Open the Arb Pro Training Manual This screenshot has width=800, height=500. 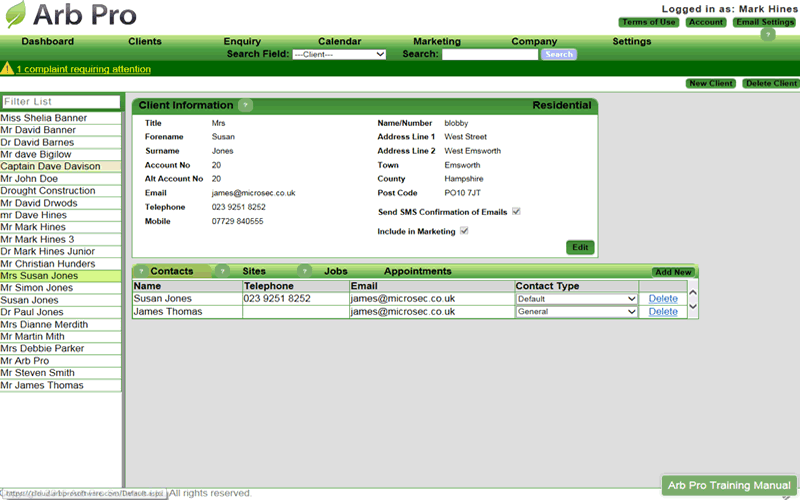pos(729,486)
